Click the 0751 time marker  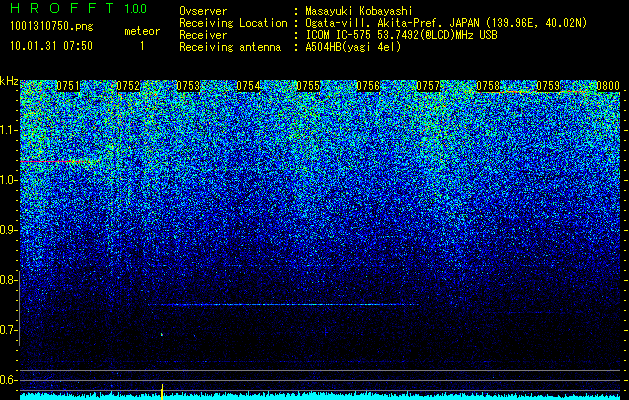pyautogui.click(x=68, y=86)
